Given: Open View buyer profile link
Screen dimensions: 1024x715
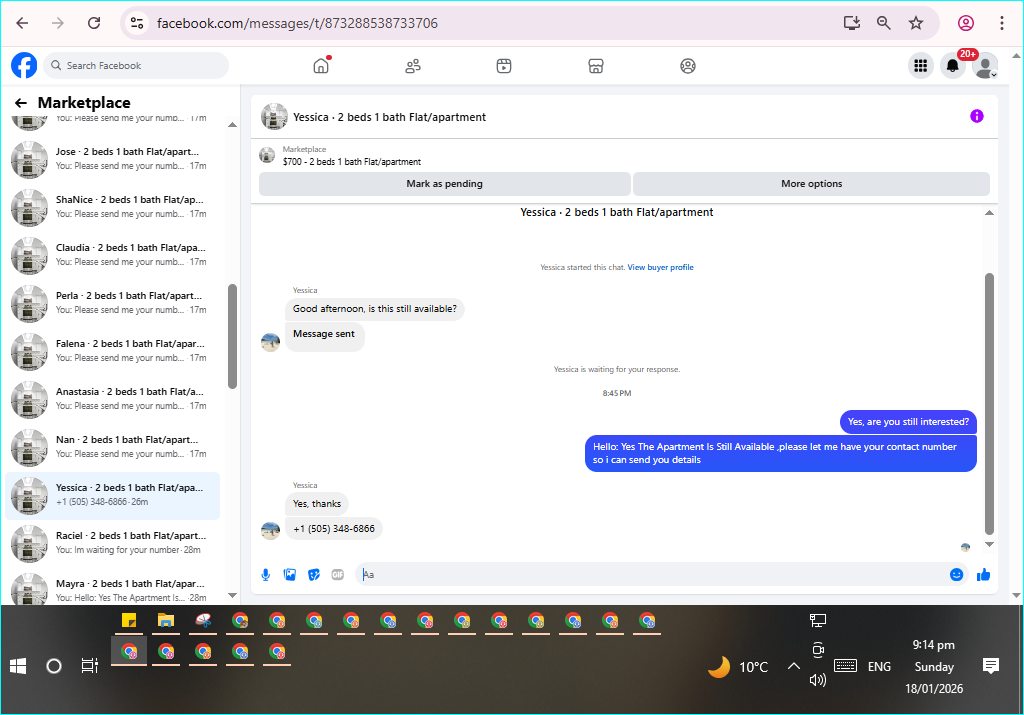Looking at the screenshot, I should tap(660, 267).
